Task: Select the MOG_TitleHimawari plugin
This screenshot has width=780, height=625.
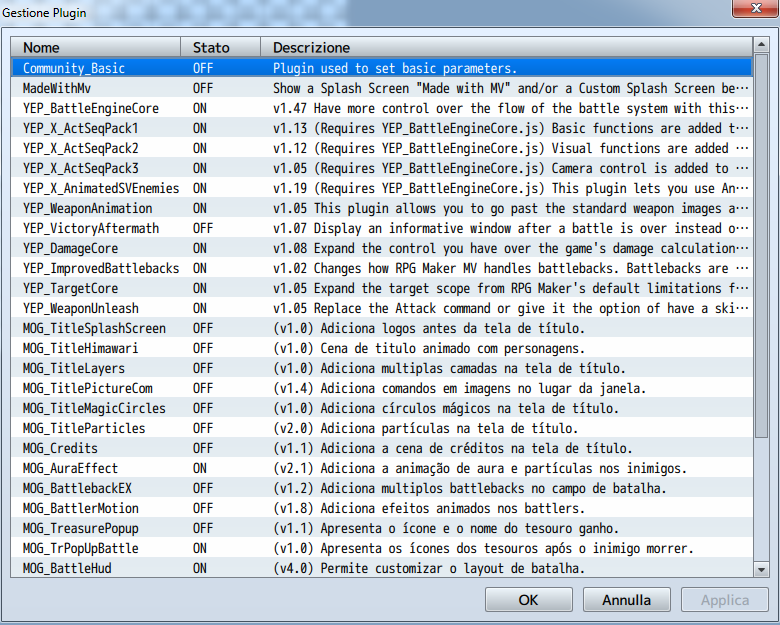Action: coord(382,348)
